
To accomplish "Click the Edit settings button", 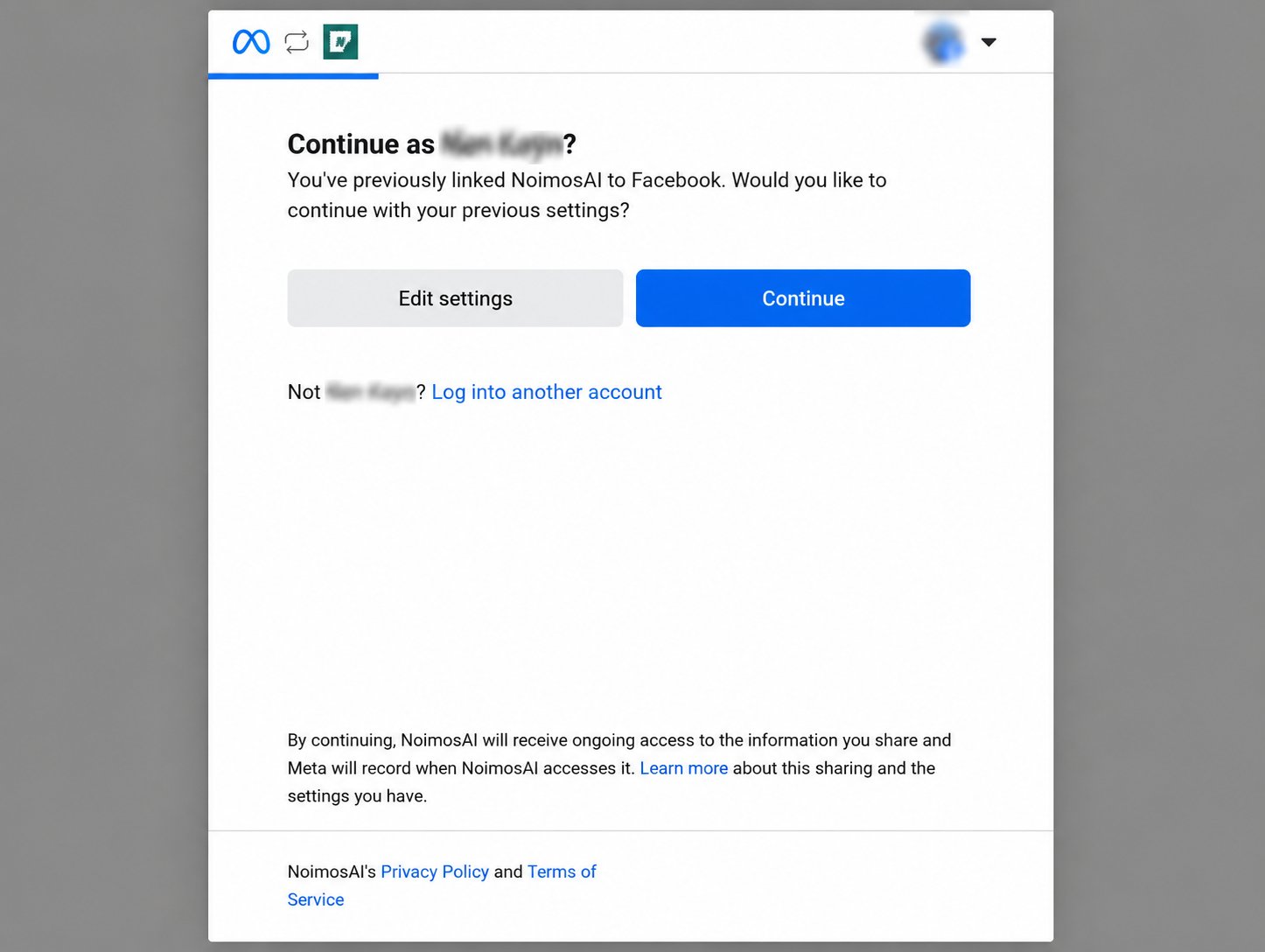I will point(455,298).
